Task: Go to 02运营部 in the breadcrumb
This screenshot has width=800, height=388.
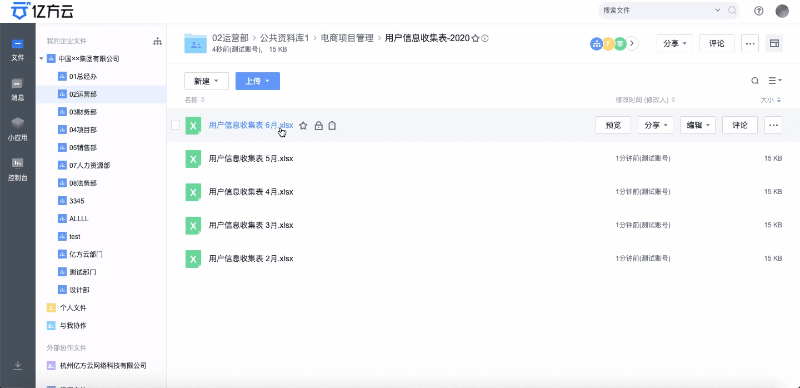Action: [231, 38]
